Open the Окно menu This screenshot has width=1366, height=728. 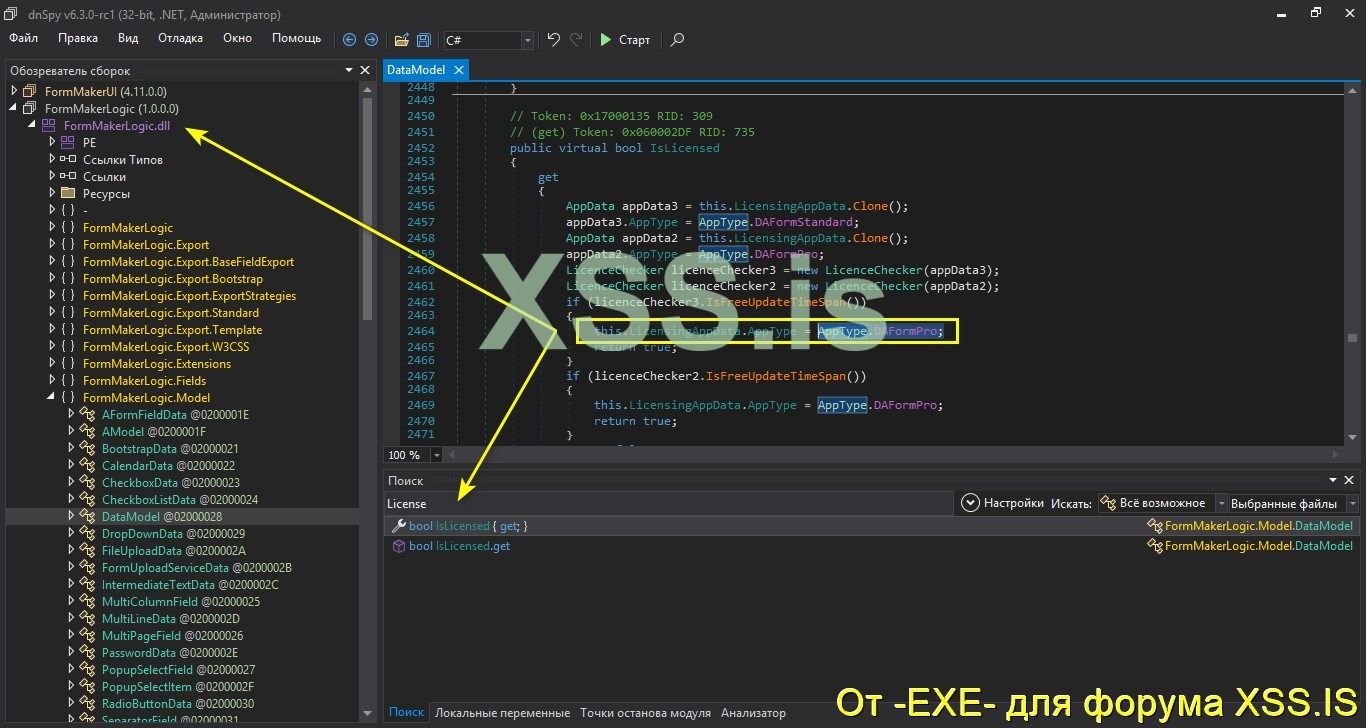(x=238, y=38)
